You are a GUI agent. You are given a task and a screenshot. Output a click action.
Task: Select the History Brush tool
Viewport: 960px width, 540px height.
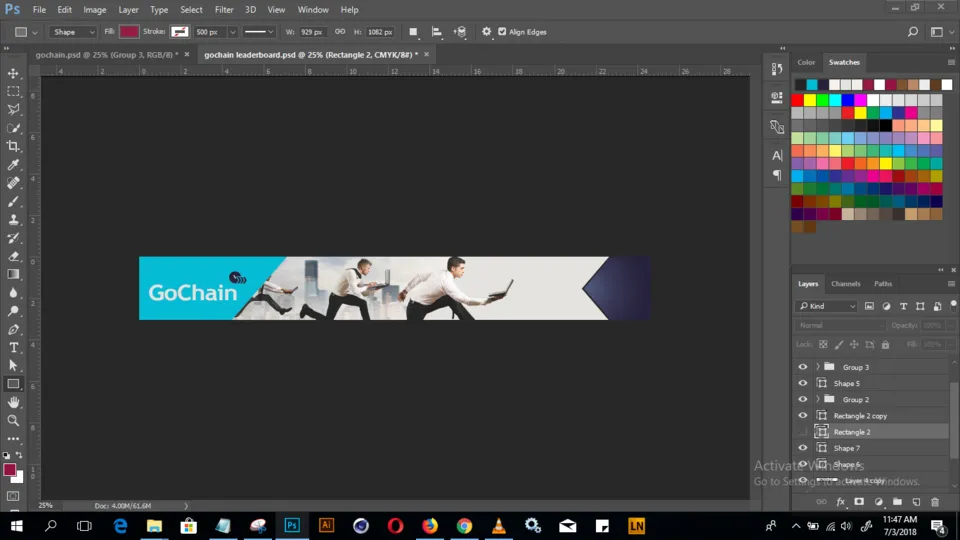coord(13,238)
